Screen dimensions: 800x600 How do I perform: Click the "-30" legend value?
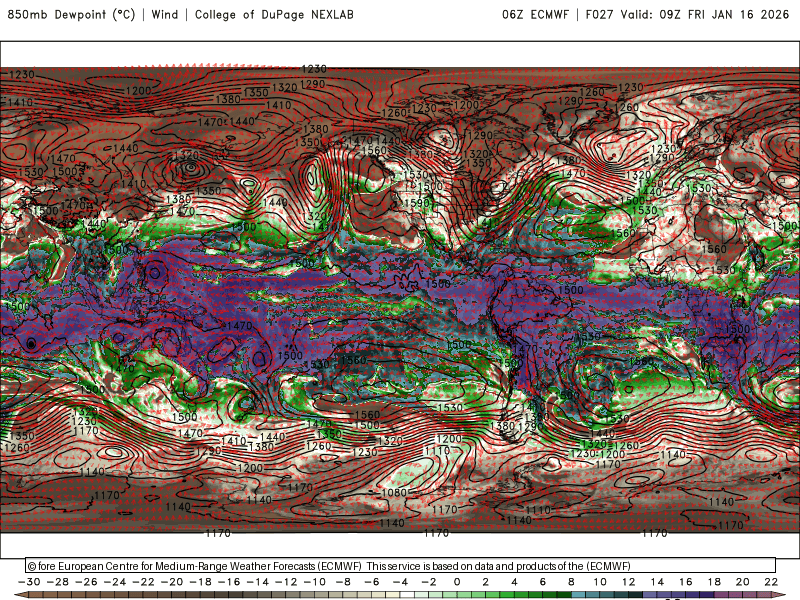(29, 582)
